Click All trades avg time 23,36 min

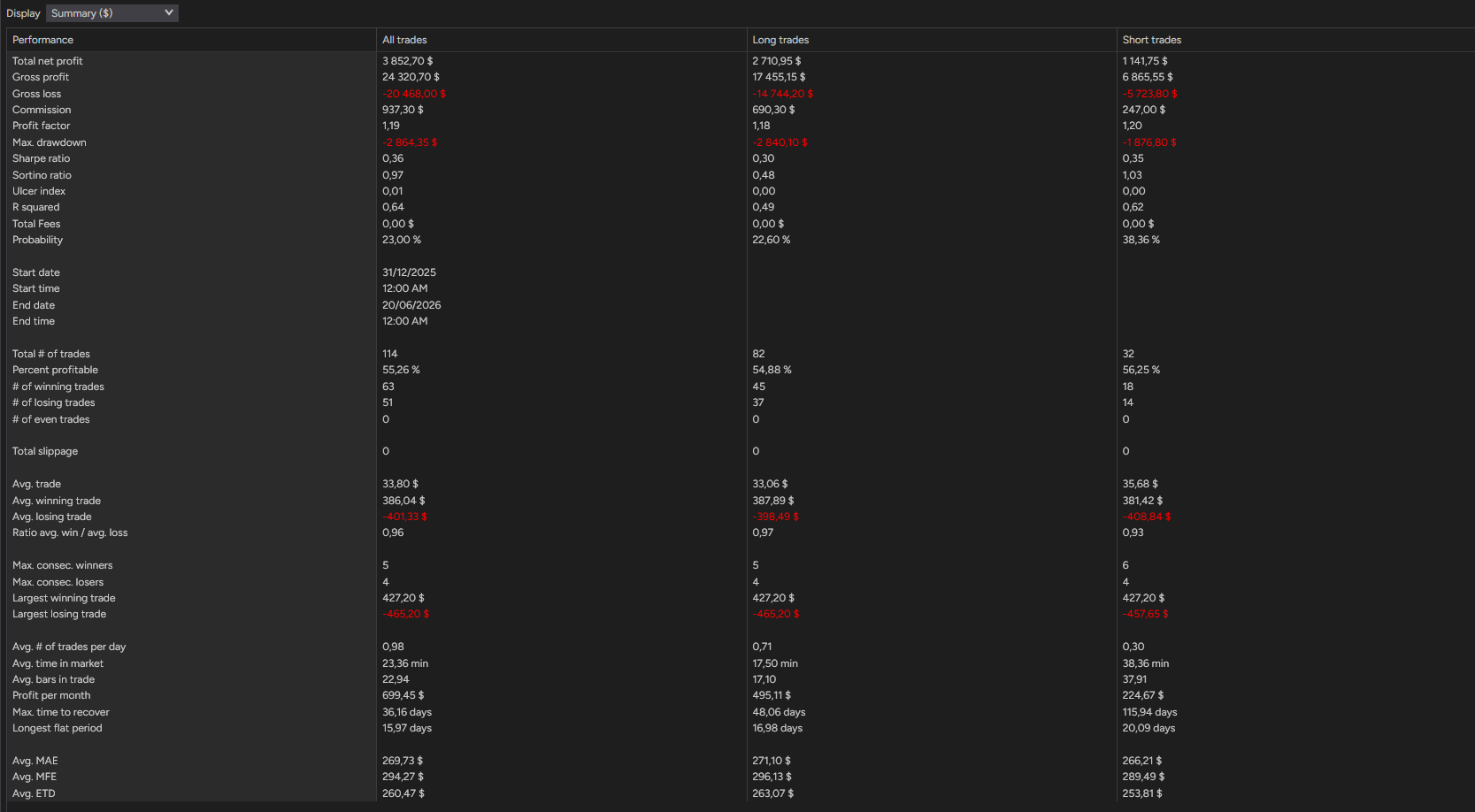[405, 663]
